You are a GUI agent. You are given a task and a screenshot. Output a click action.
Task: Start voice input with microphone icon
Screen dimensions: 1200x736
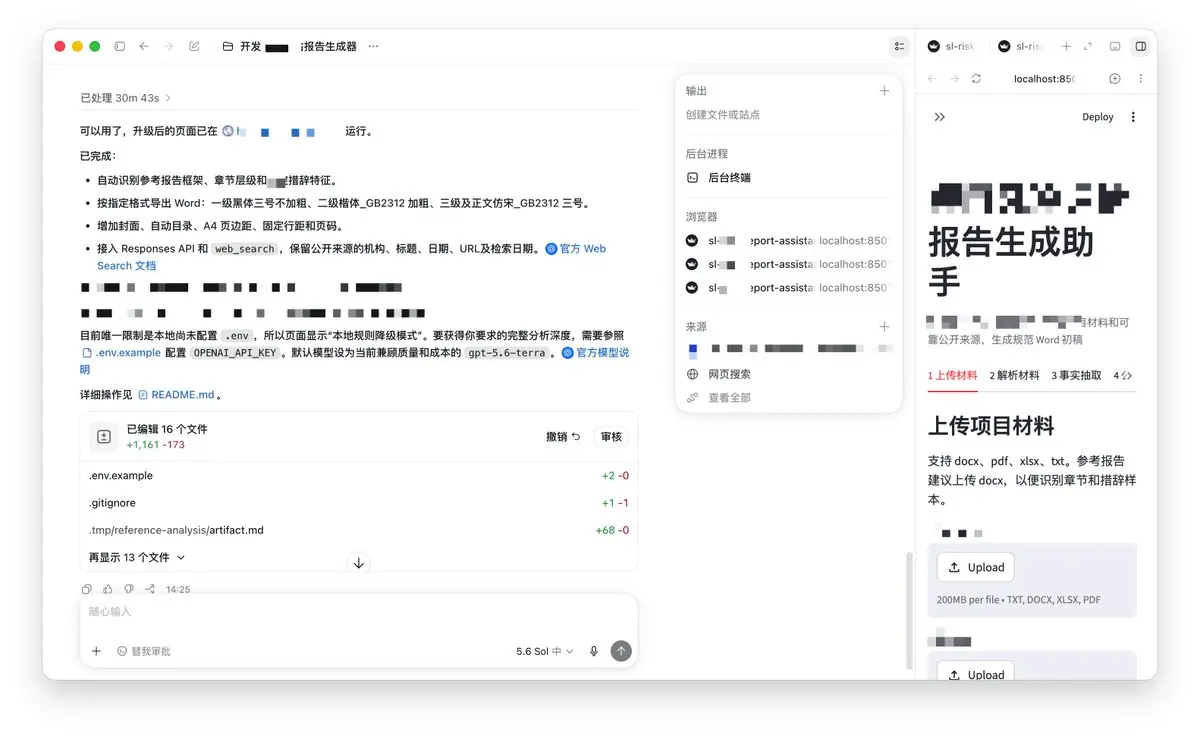pyautogui.click(x=594, y=651)
